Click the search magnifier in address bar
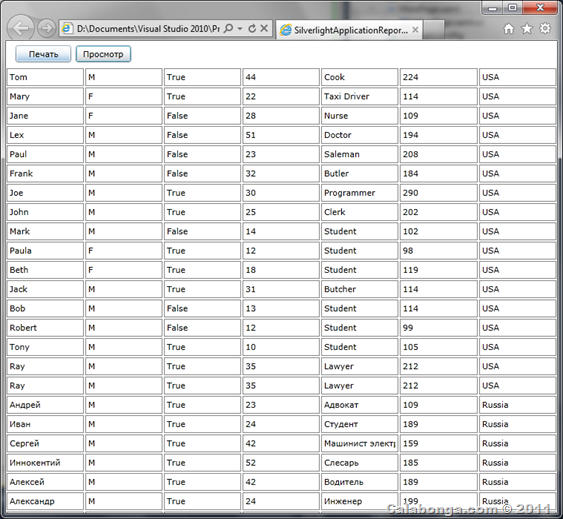The image size is (563, 519). point(228,28)
